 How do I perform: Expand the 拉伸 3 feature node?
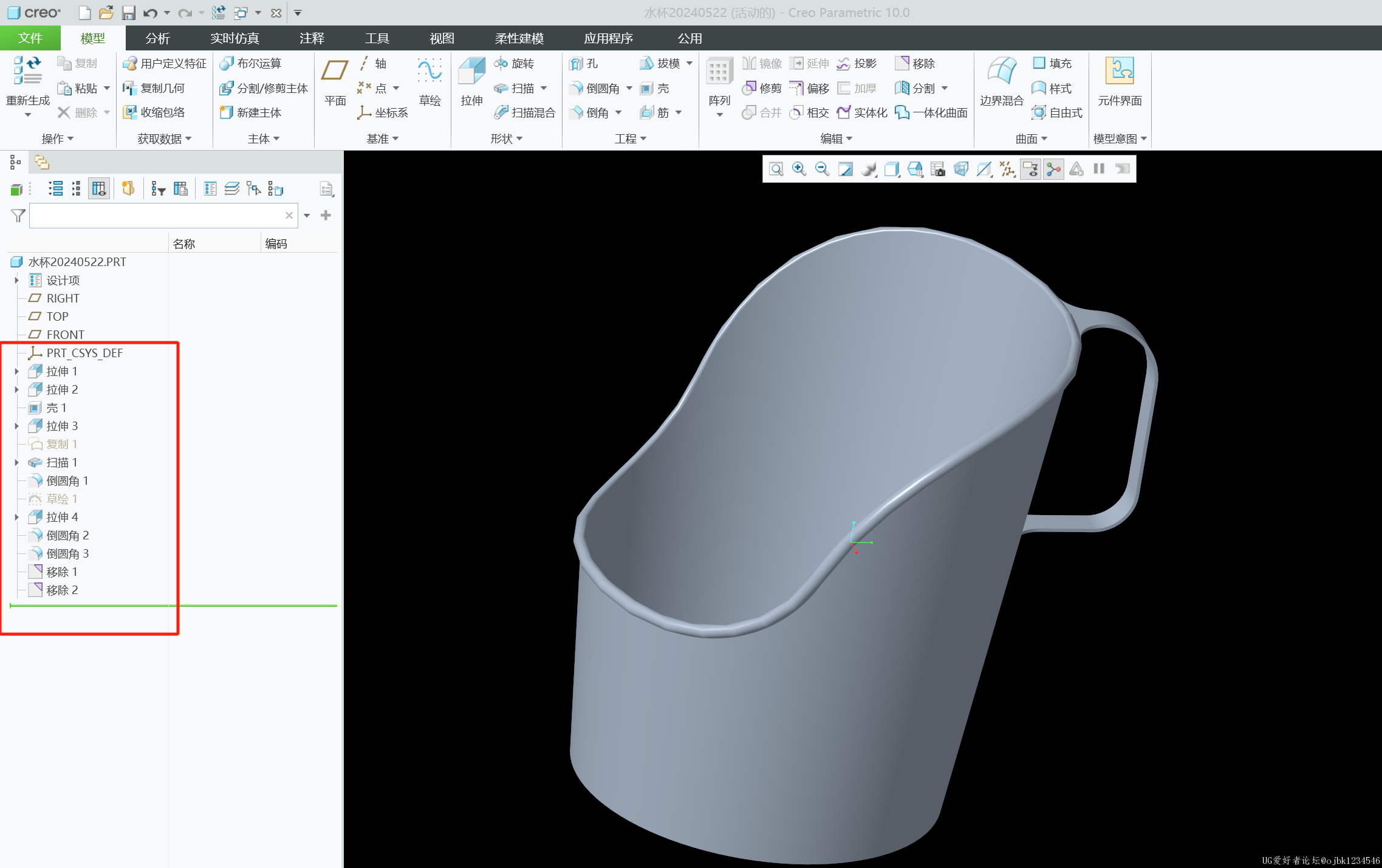(17, 426)
